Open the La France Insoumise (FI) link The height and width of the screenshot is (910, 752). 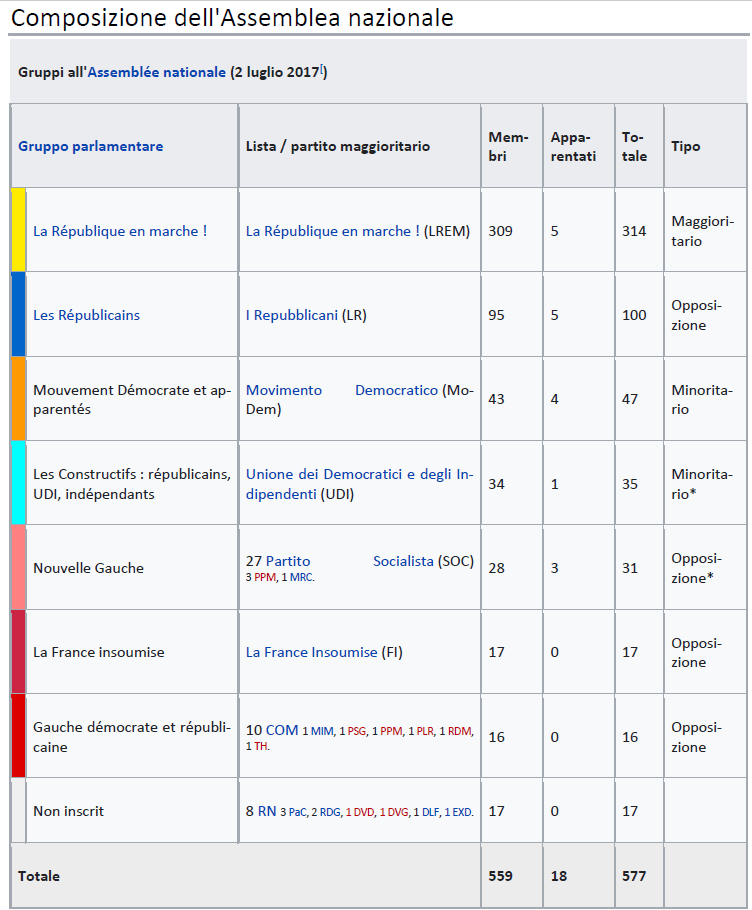pyautogui.click(x=311, y=652)
